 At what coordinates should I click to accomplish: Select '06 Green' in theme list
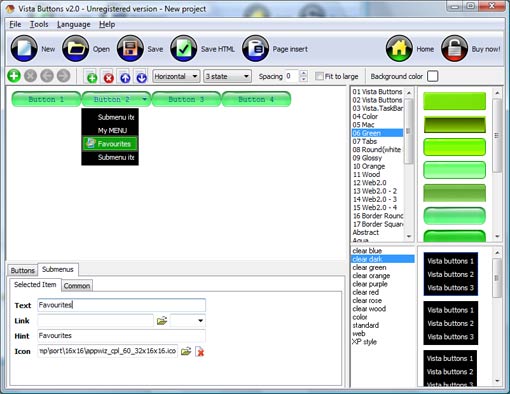coord(377,133)
